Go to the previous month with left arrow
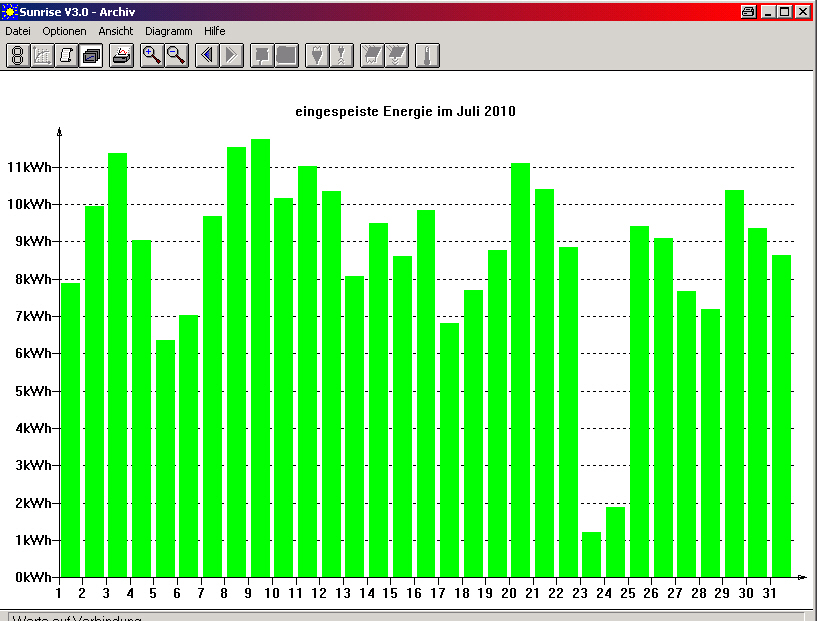Viewport: 817px width, 621px height. click(207, 55)
